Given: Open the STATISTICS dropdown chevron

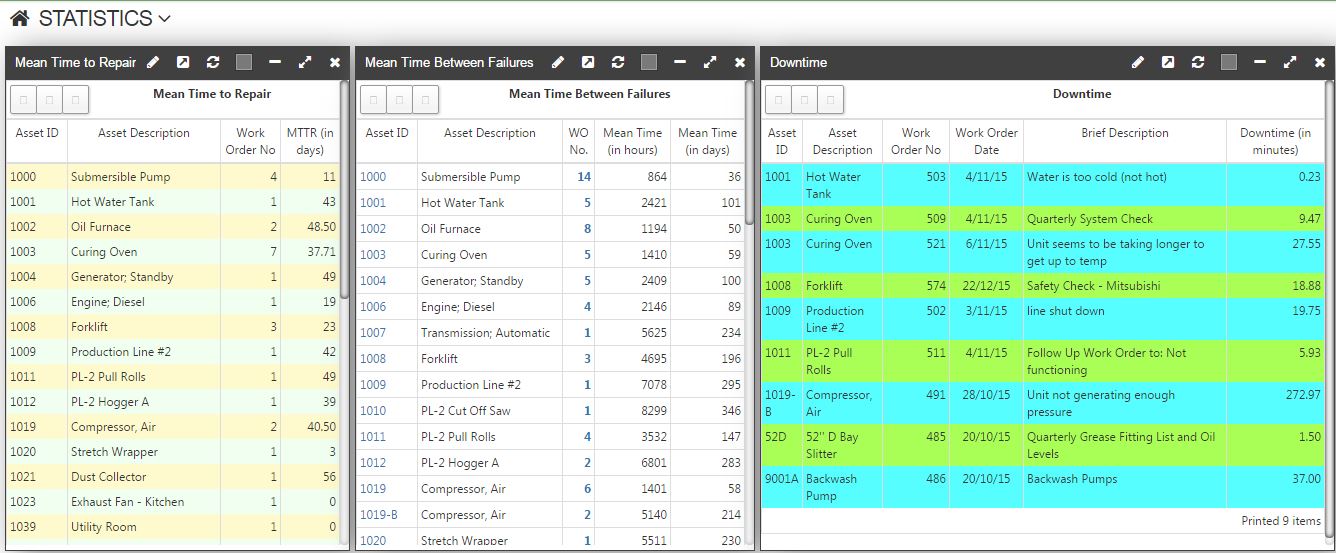Looking at the screenshot, I should (165, 19).
